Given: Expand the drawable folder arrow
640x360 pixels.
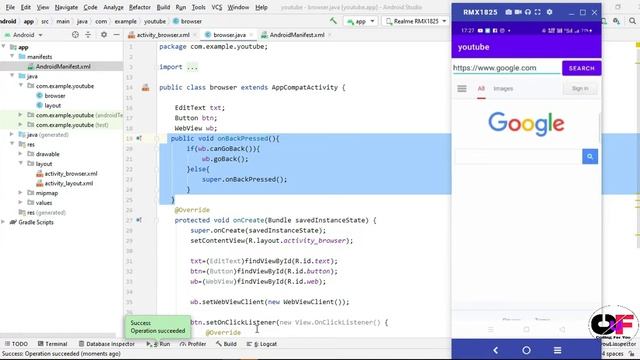Looking at the screenshot, I should click(x=20, y=154).
